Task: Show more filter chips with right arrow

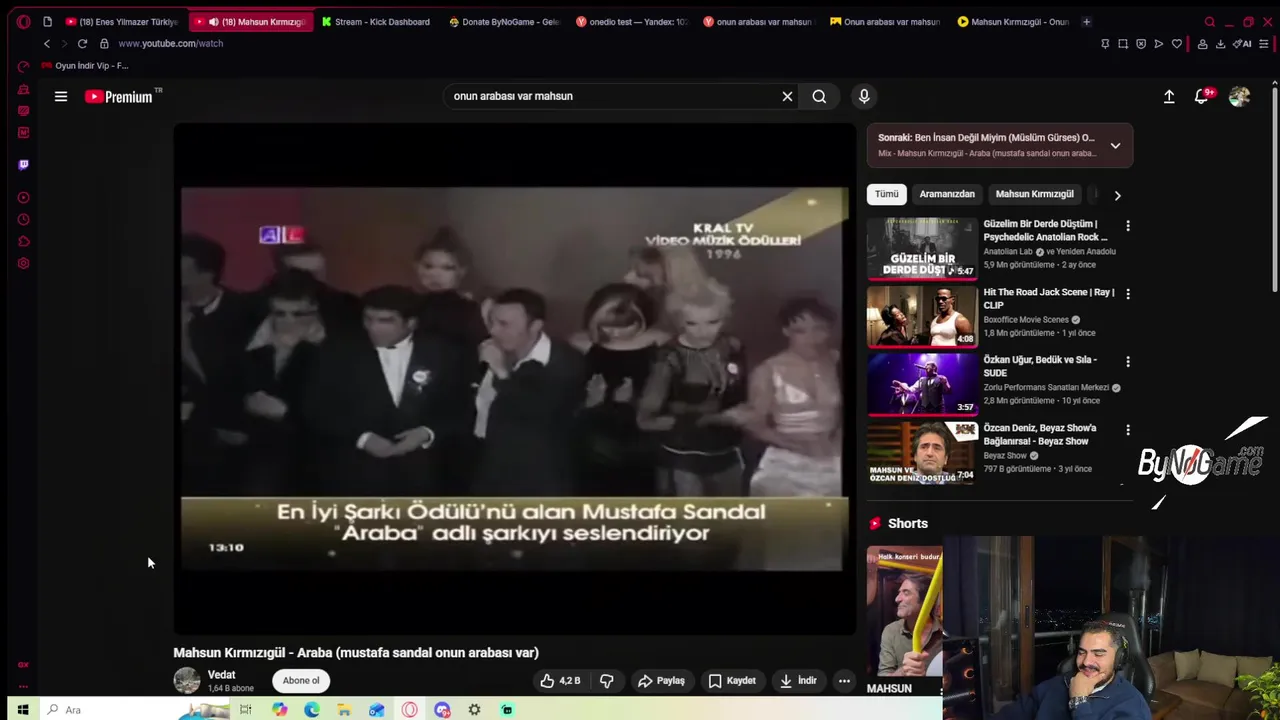Action: pyautogui.click(x=1117, y=195)
